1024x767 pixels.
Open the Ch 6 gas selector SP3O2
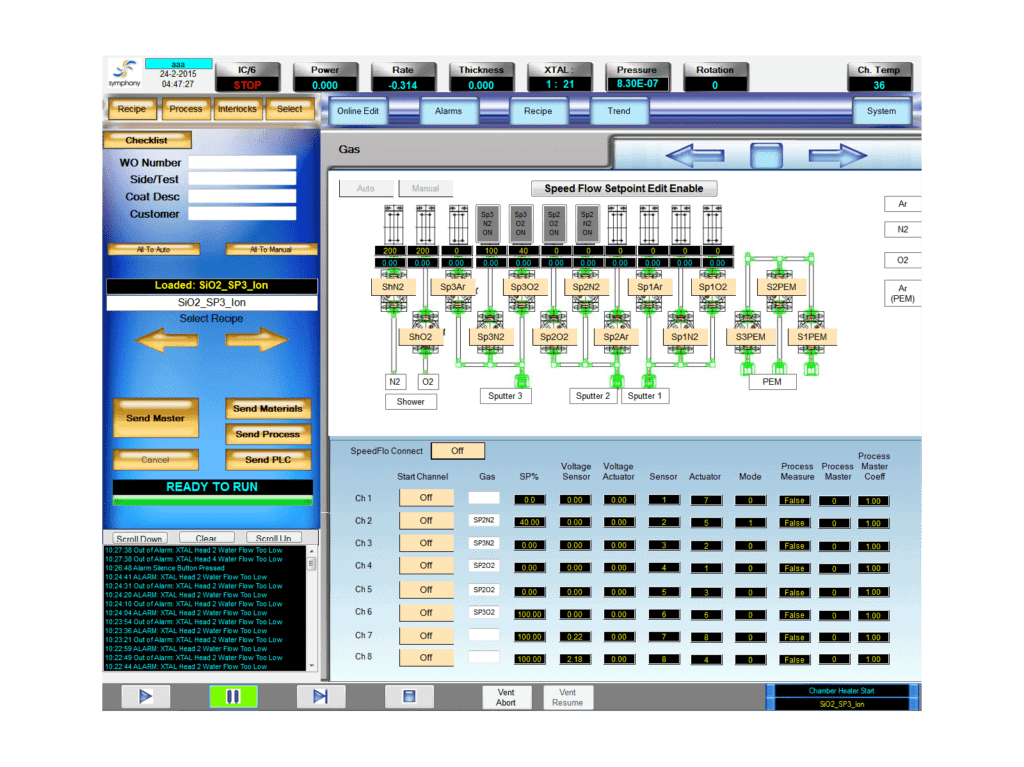pyautogui.click(x=484, y=612)
